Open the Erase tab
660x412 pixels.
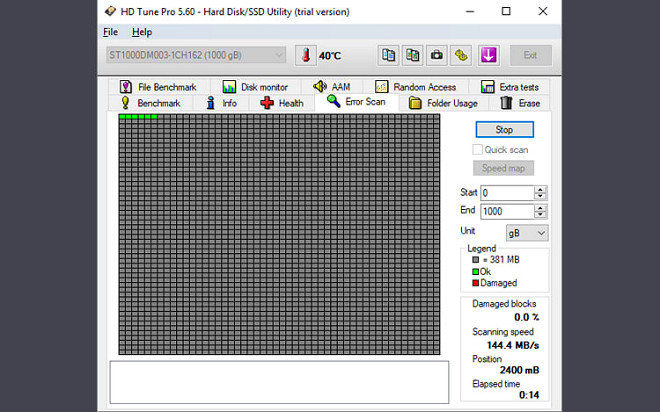tap(520, 103)
